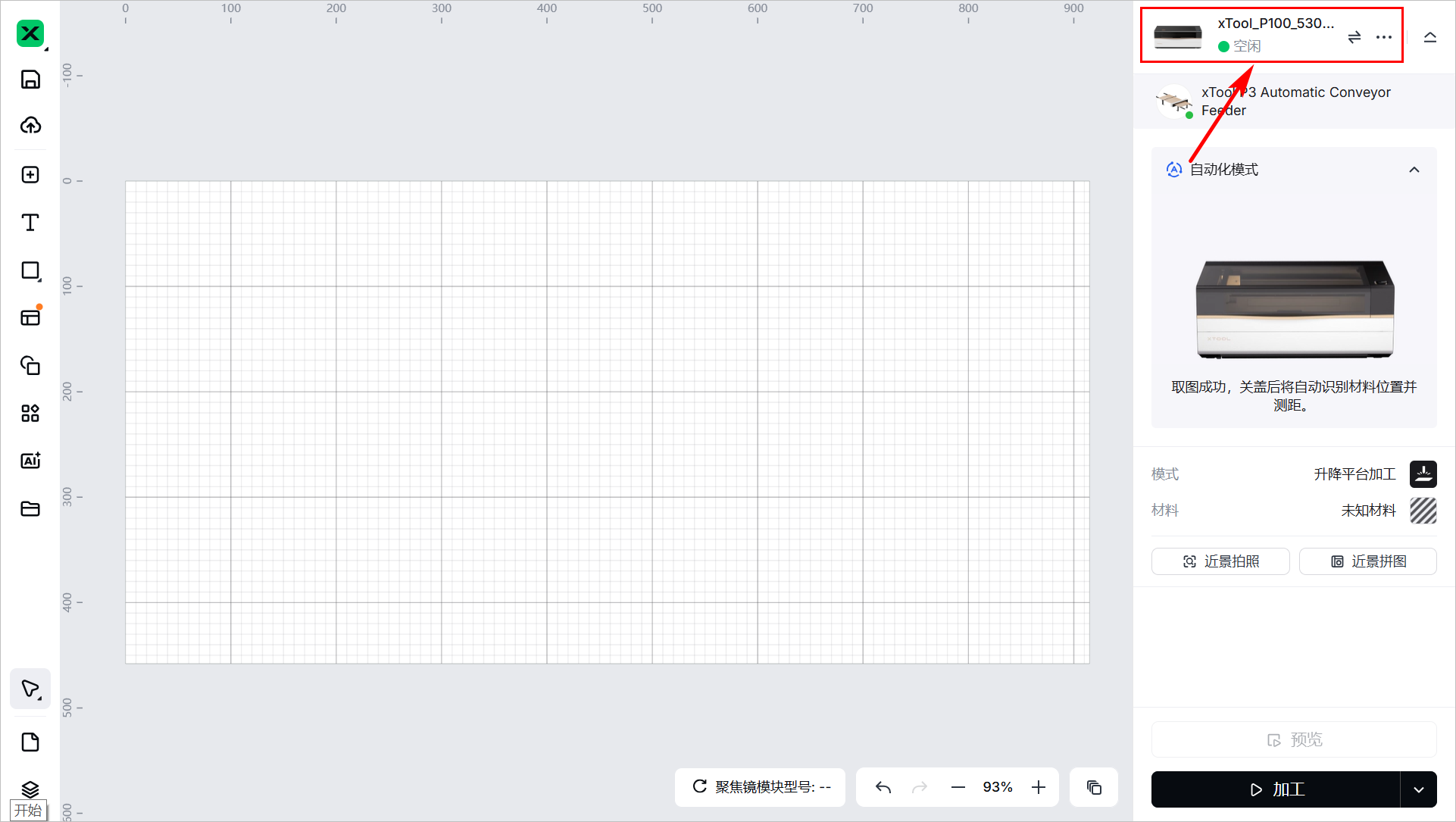Click the 未知材料 material swatch
The height and width of the screenshot is (822, 1456).
coord(1423,511)
